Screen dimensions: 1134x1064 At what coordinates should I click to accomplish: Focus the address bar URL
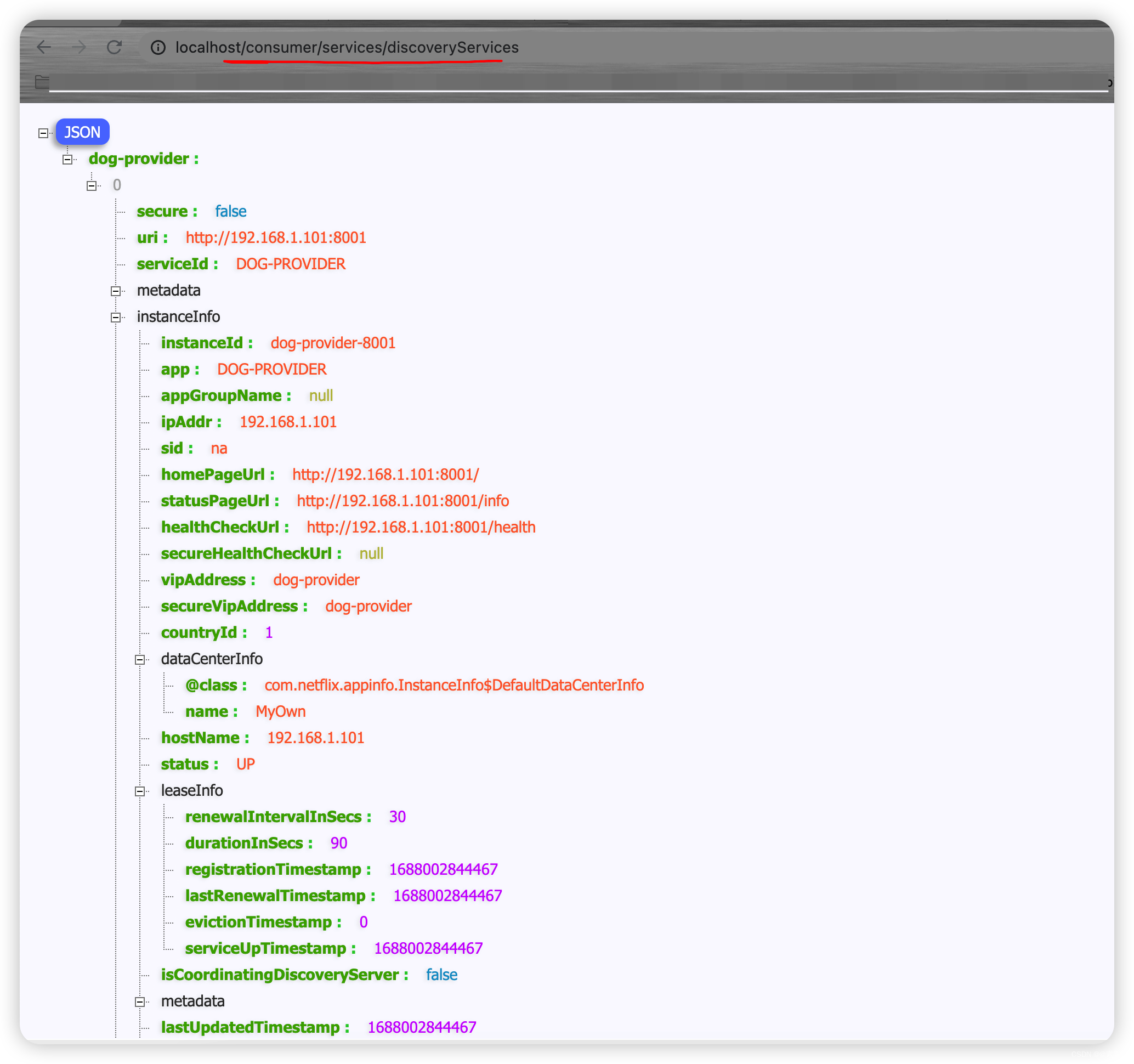[x=347, y=47]
